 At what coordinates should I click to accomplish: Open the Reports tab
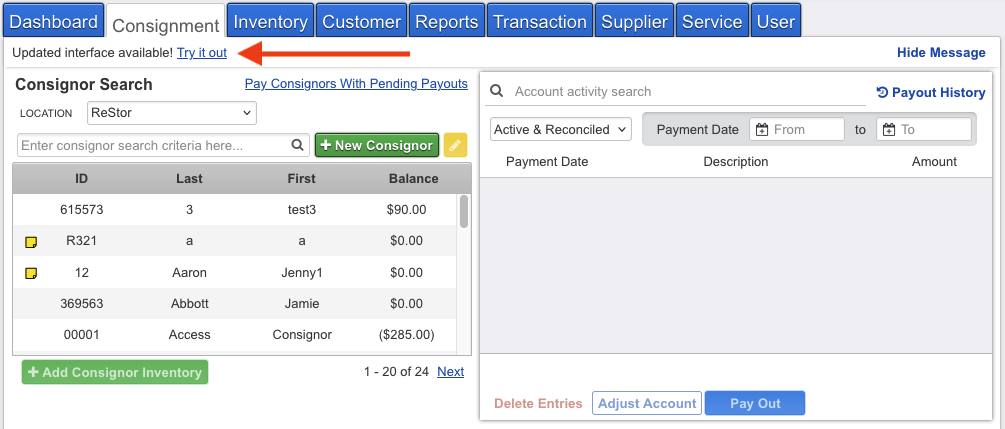tap(446, 21)
